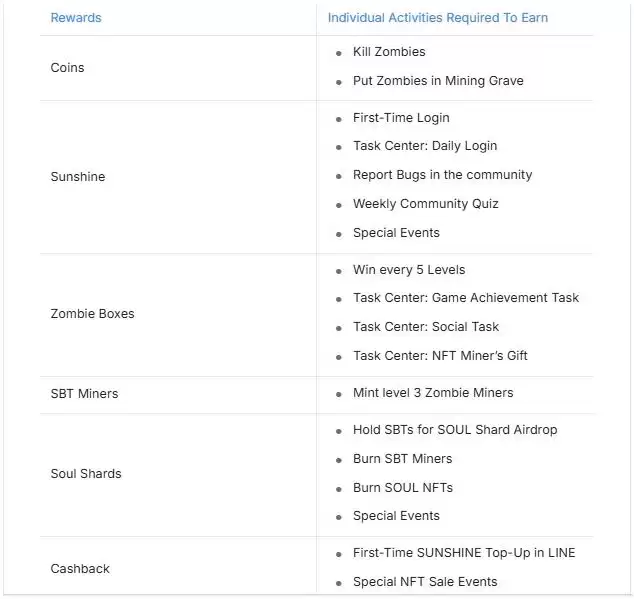Click Win every 5 Levels item
This screenshot has height=599, width=634.
[x=408, y=270]
